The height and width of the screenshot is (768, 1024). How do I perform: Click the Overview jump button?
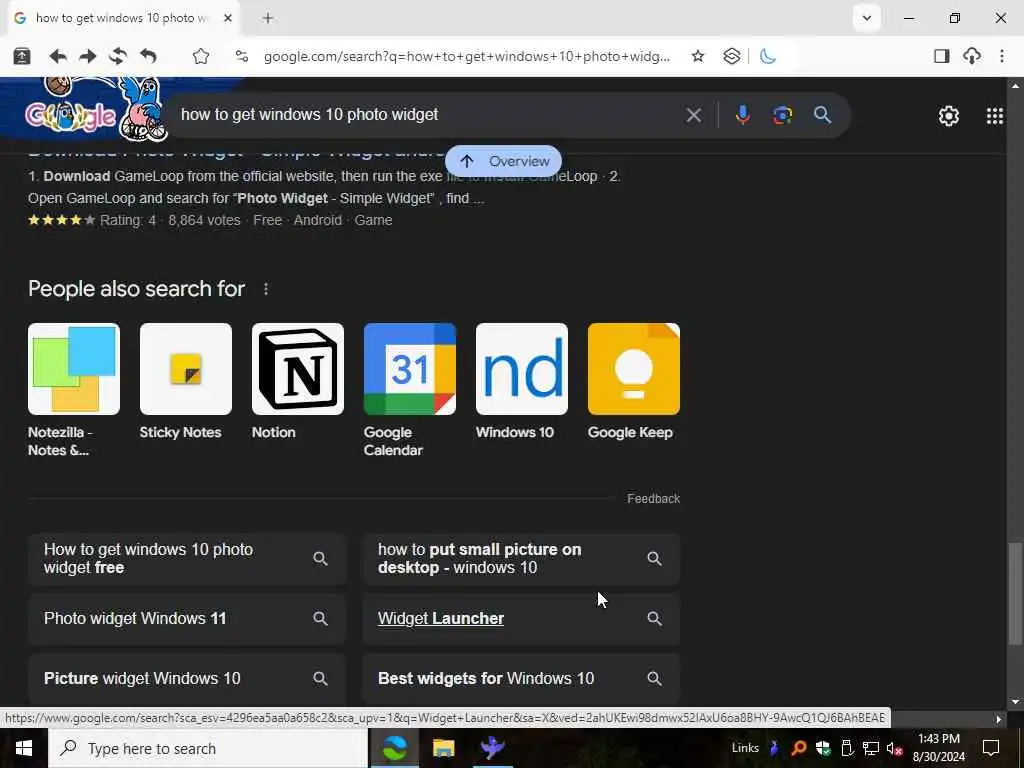pyautogui.click(x=503, y=161)
